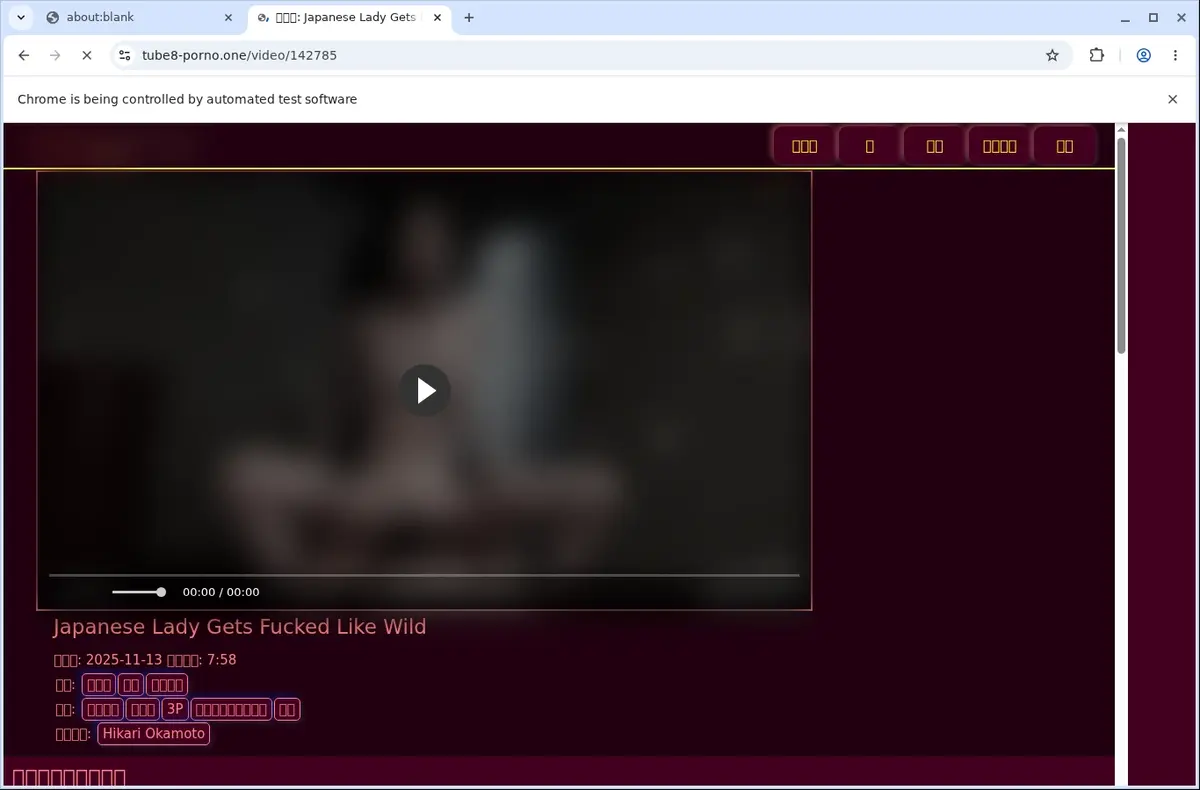1200x790 pixels.
Task: Open the Extensions puzzle icon
Action: click(1096, 55)
